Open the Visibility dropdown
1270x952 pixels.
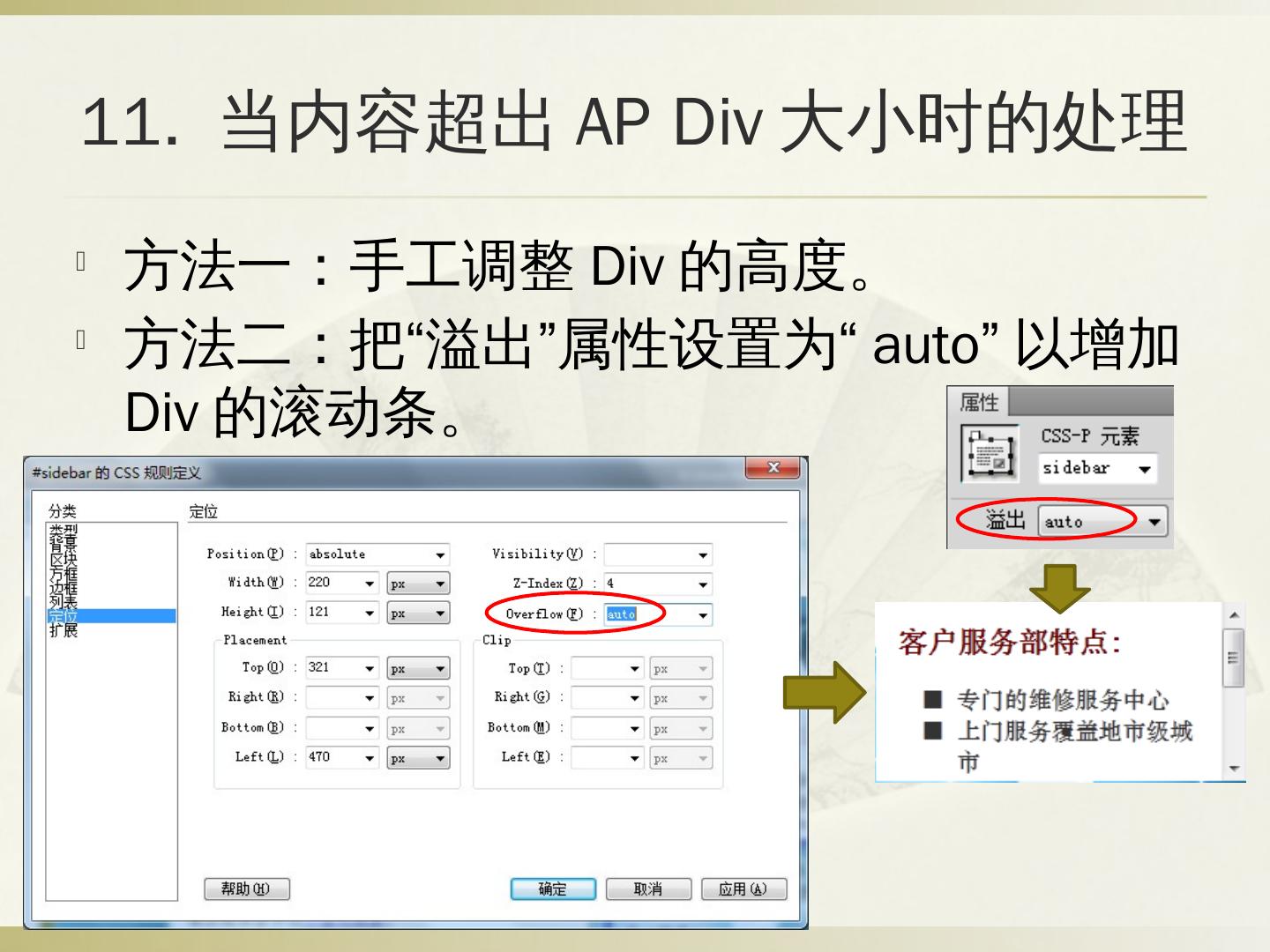coord(702,555)
